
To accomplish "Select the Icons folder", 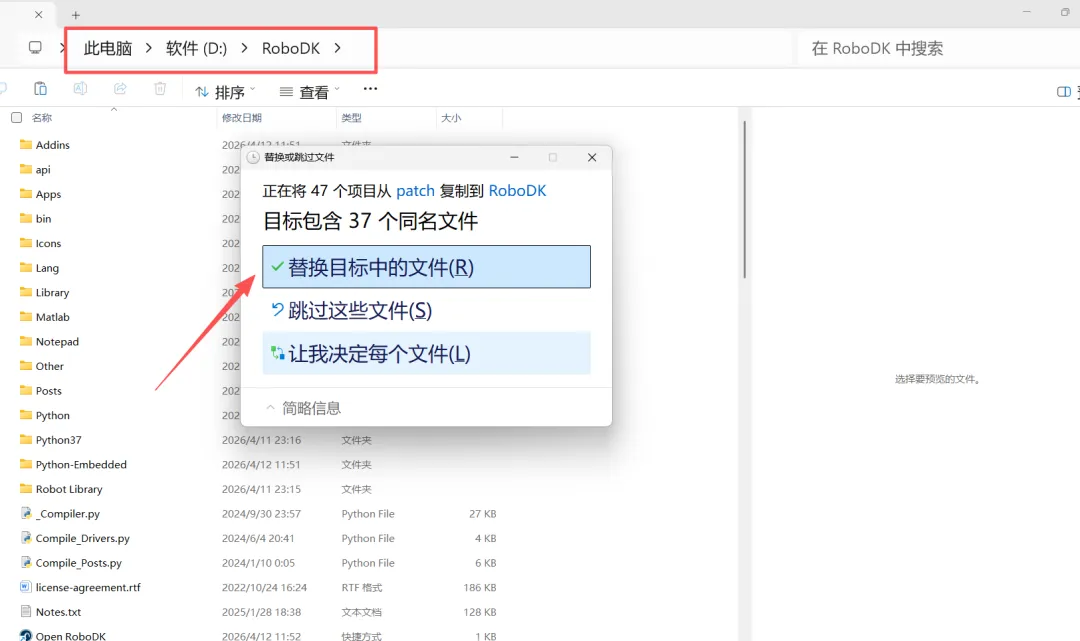I will point(48,243).
